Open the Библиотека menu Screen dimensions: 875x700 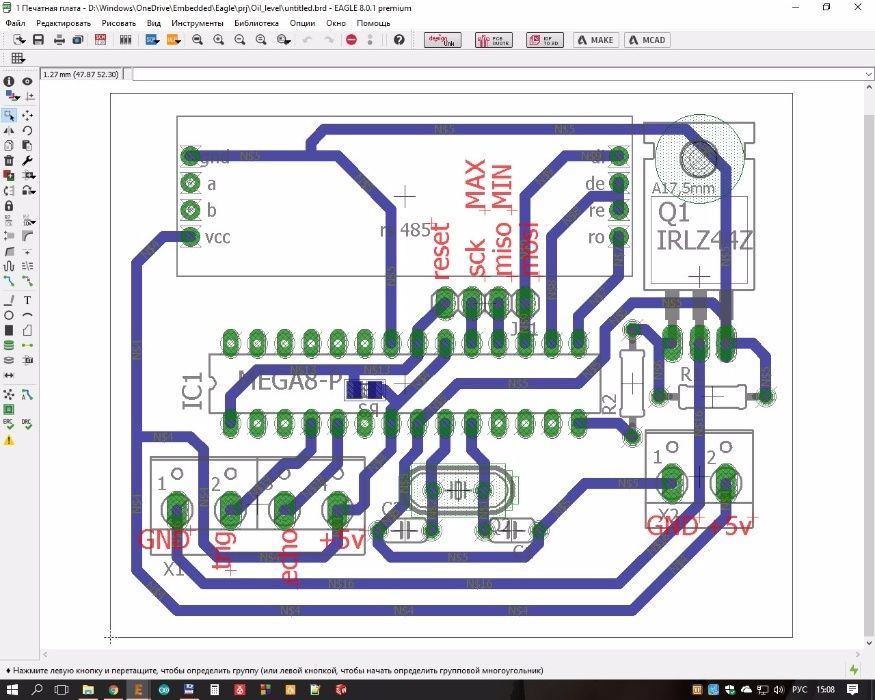tap(256, 23)
